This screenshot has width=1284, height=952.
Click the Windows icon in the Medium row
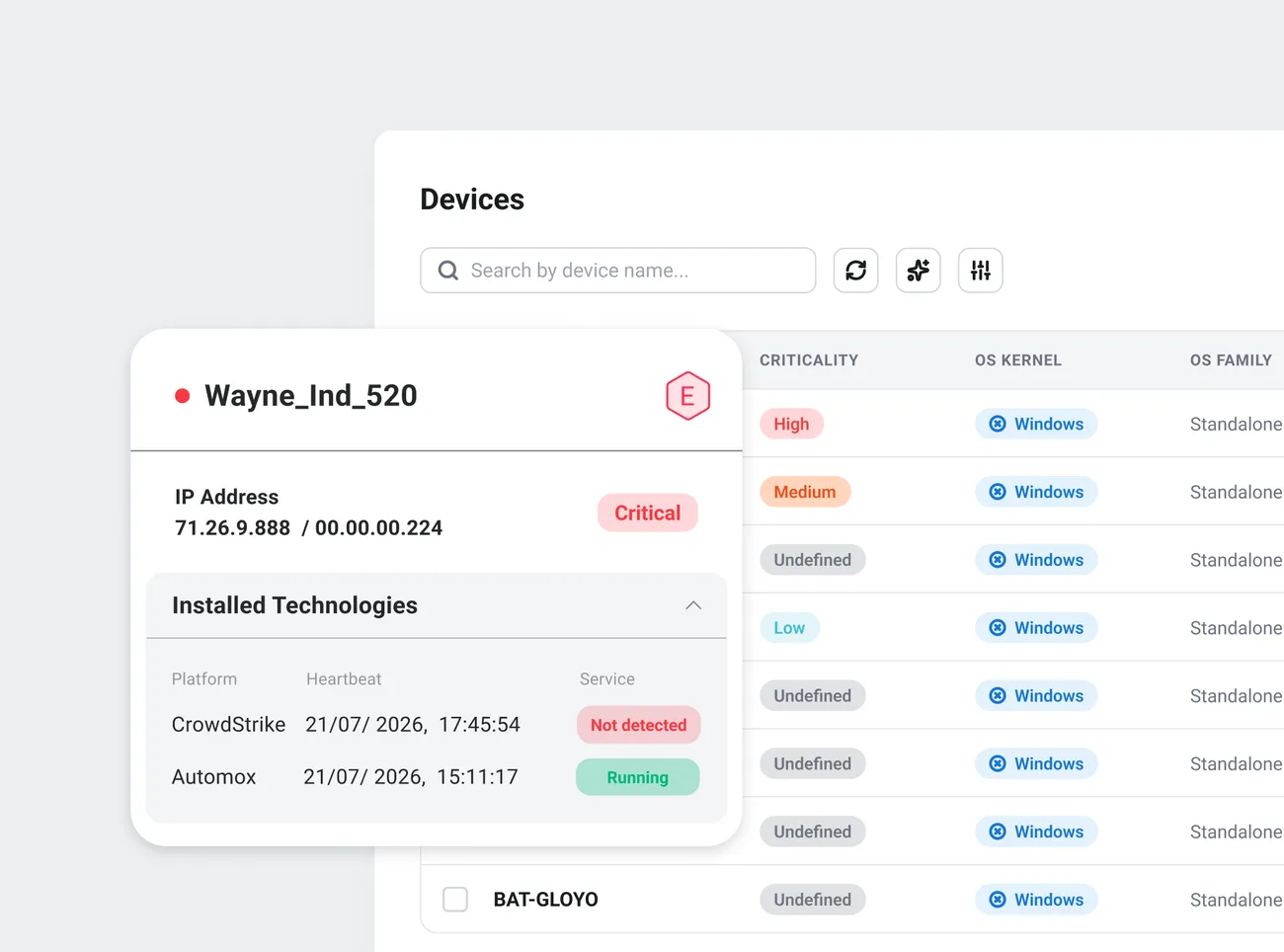(x=998, y=492)
